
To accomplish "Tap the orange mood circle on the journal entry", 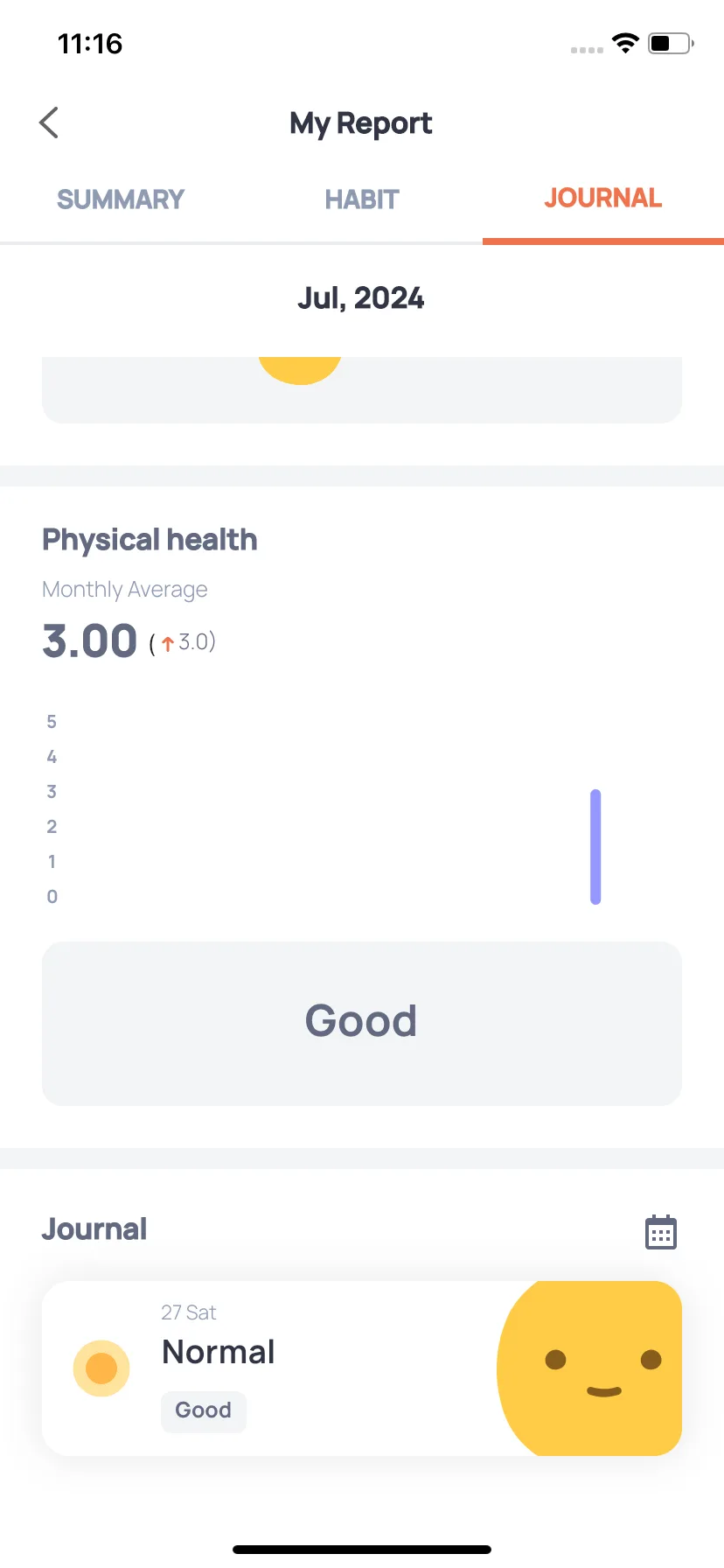I will pyautogui.click(x=101, y=1368).
